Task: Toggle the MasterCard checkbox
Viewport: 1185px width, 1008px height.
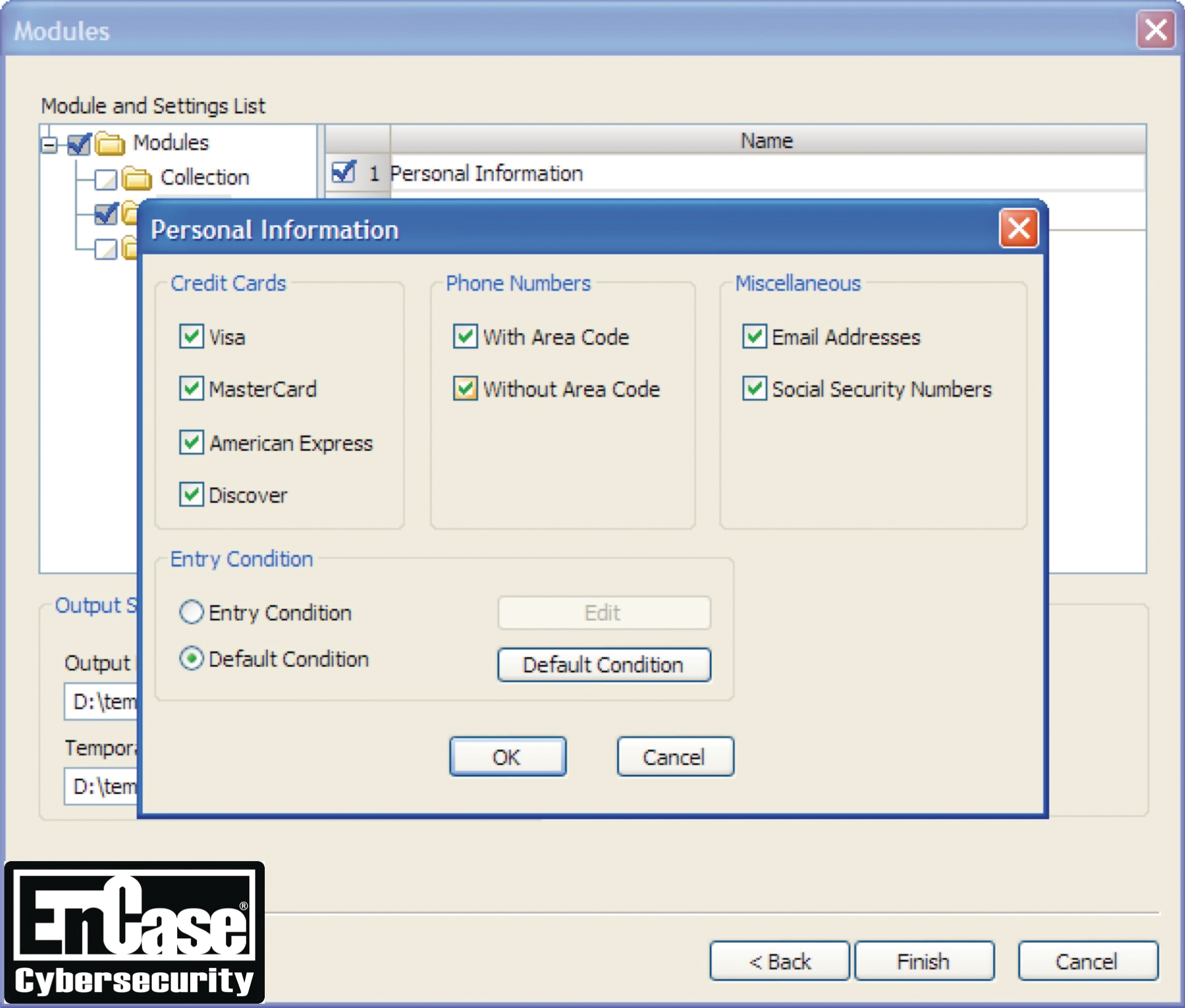Action: point(191,389)
